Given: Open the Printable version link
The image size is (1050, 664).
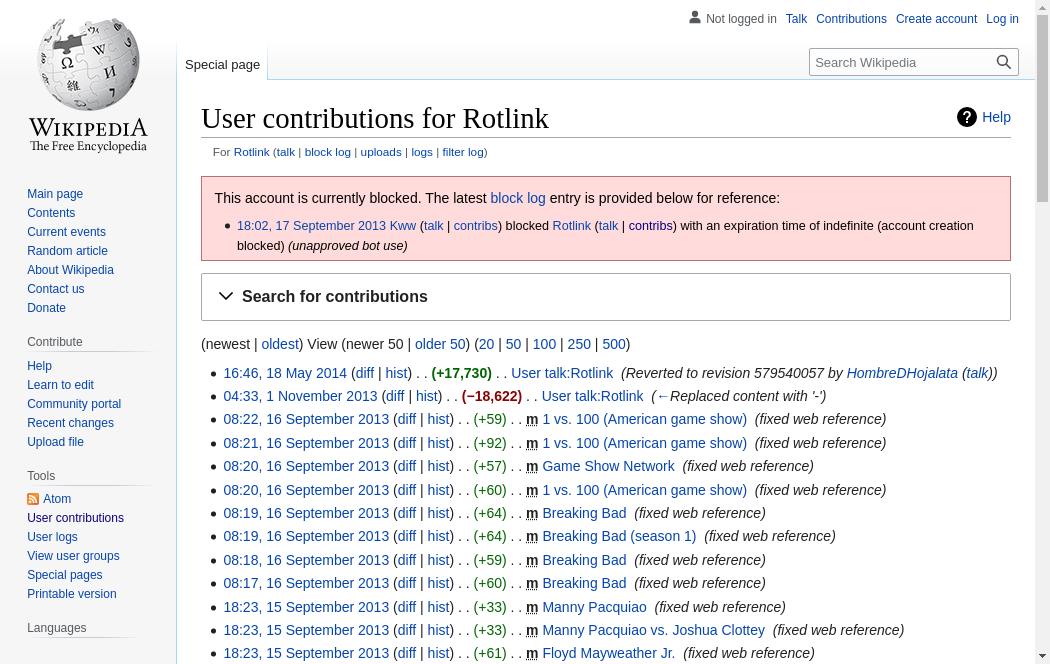Looking at the screenshot, I should [x=72, y=594].
